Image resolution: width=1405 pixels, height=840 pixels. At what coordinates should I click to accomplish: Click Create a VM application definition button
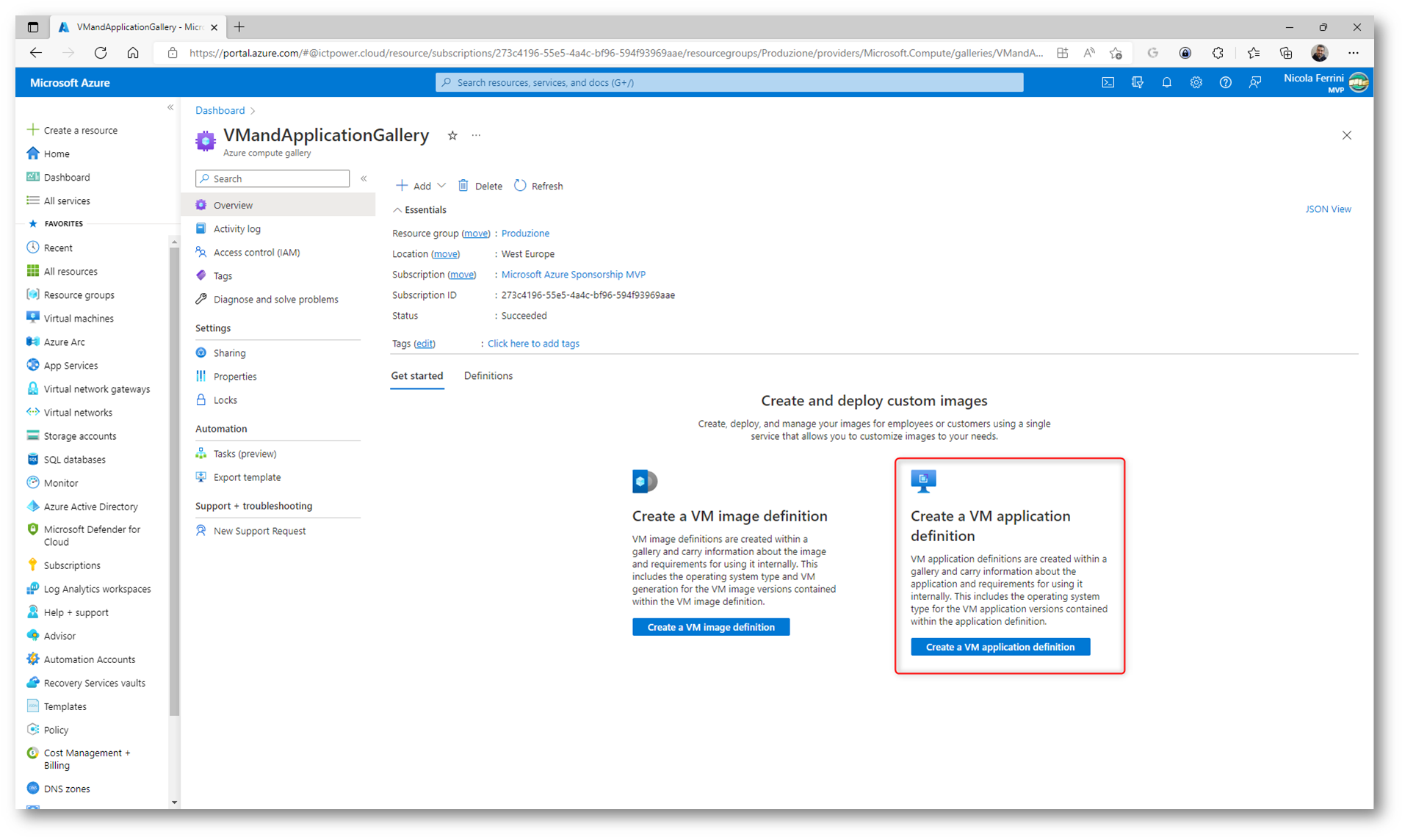pos(1000,646)
